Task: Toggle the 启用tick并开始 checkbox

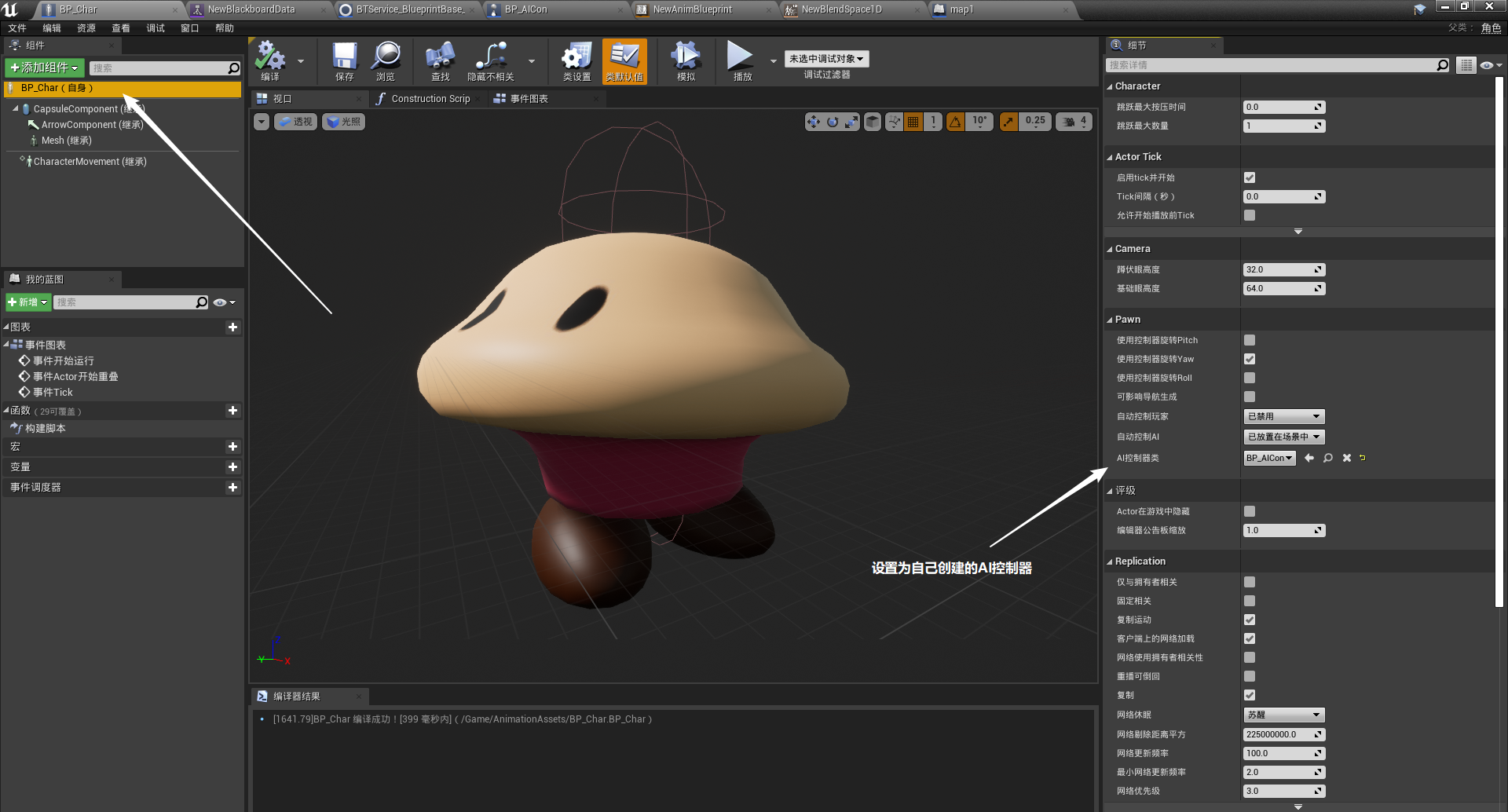Action: point(1250,177)
